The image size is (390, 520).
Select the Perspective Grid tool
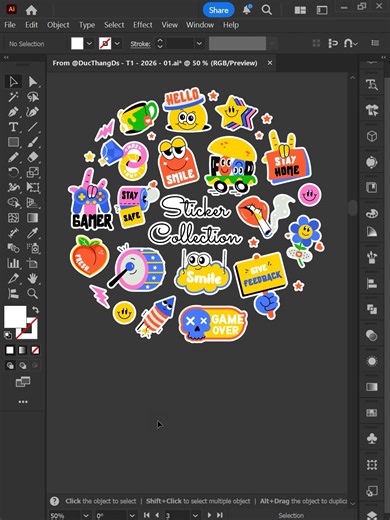pyautogui.click(x=32, y=202)
